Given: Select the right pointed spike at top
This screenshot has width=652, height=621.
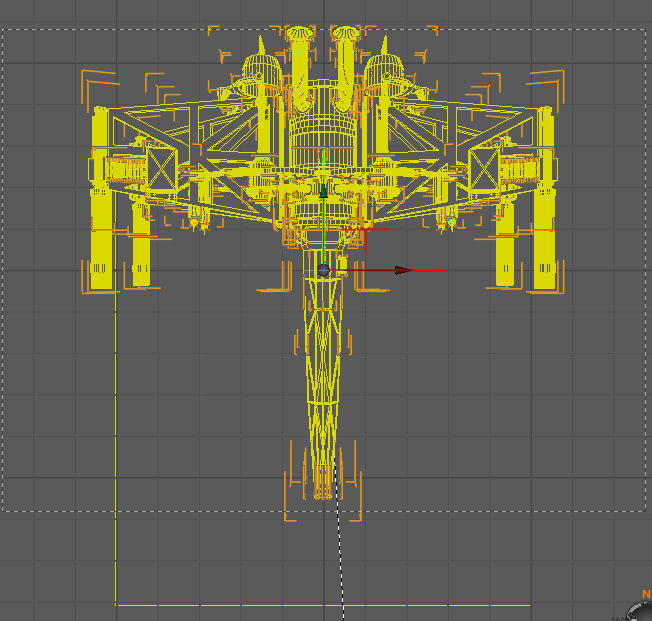Looking at the screenshot, I should [384, 47].
